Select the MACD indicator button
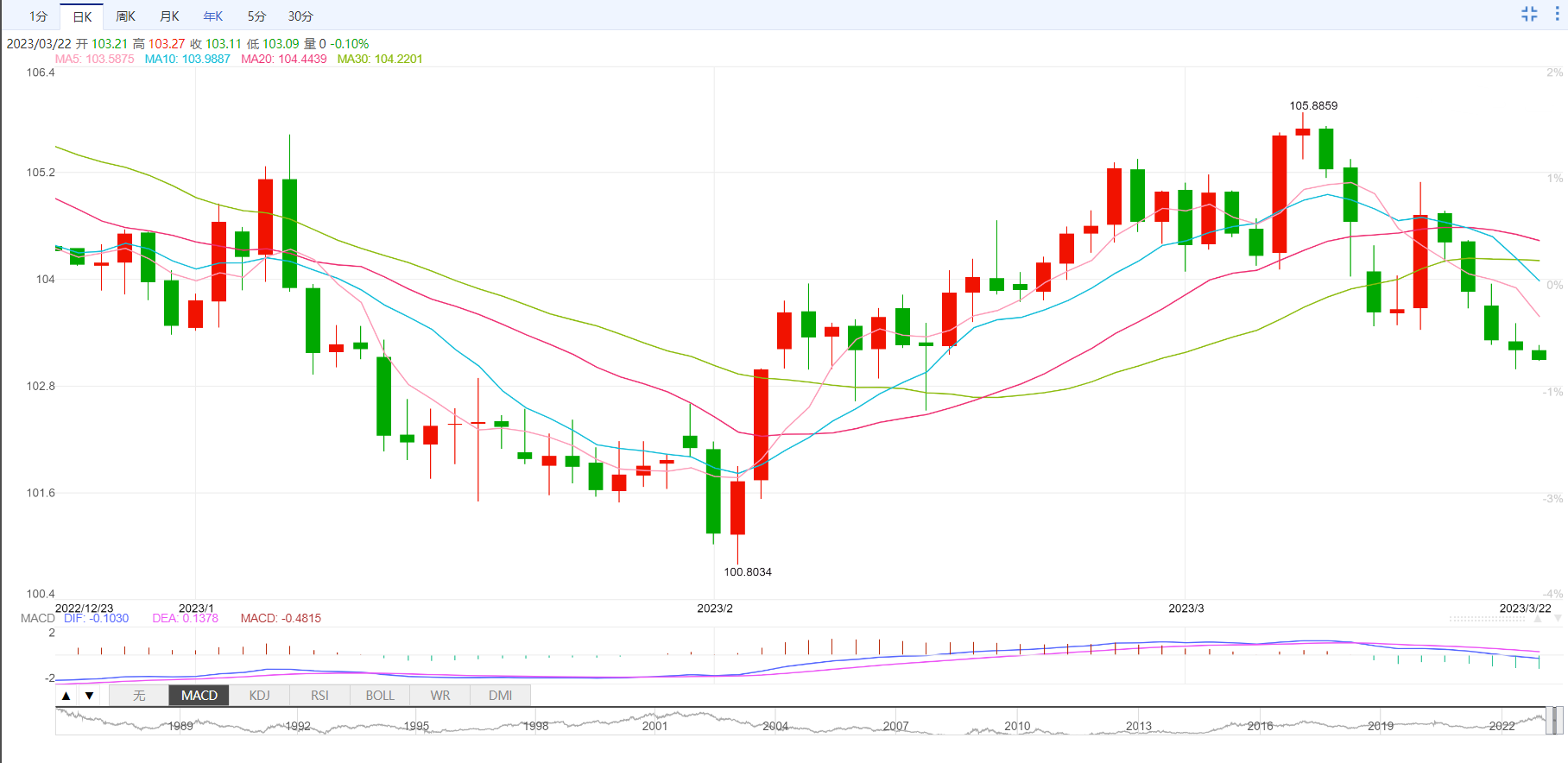This screenshot has height=763, width=1568. tap(199, 696)
